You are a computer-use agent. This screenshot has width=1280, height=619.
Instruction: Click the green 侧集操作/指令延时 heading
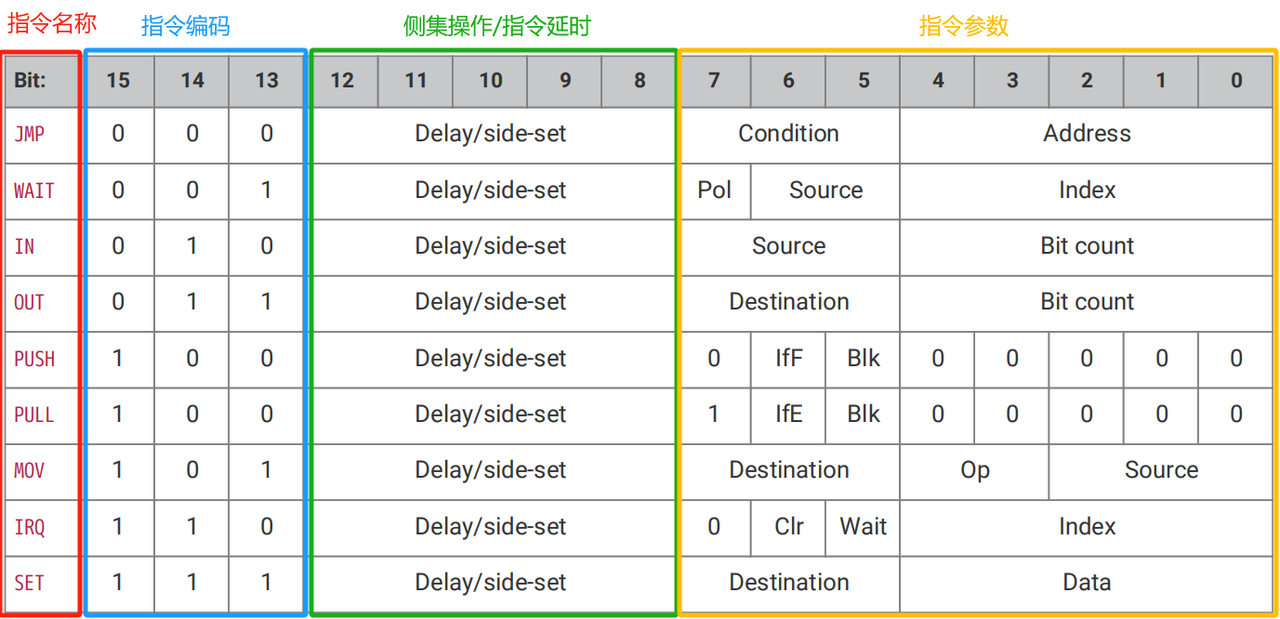[497, 26]
